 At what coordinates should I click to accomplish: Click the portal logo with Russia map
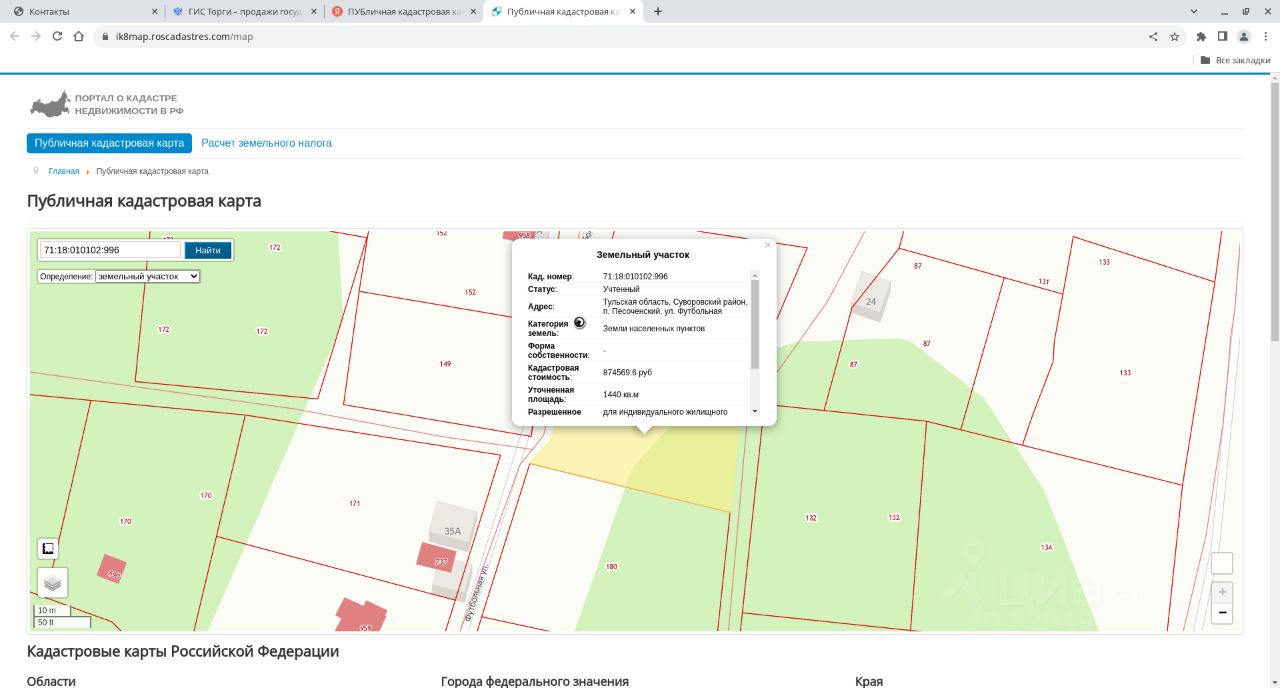pyautogui.click(x=105, y=104)
